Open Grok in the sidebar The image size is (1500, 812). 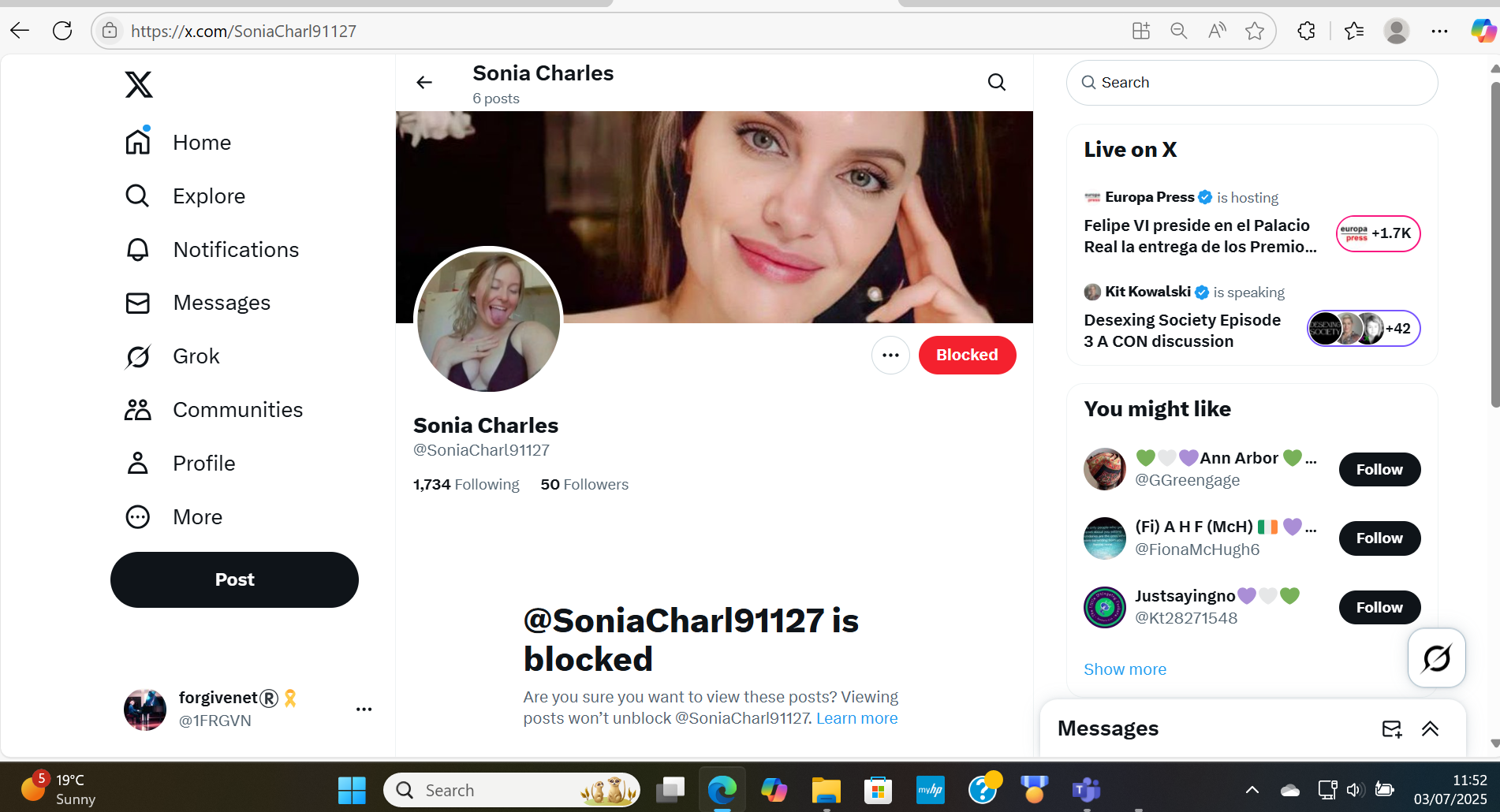[x=173, y=357]
